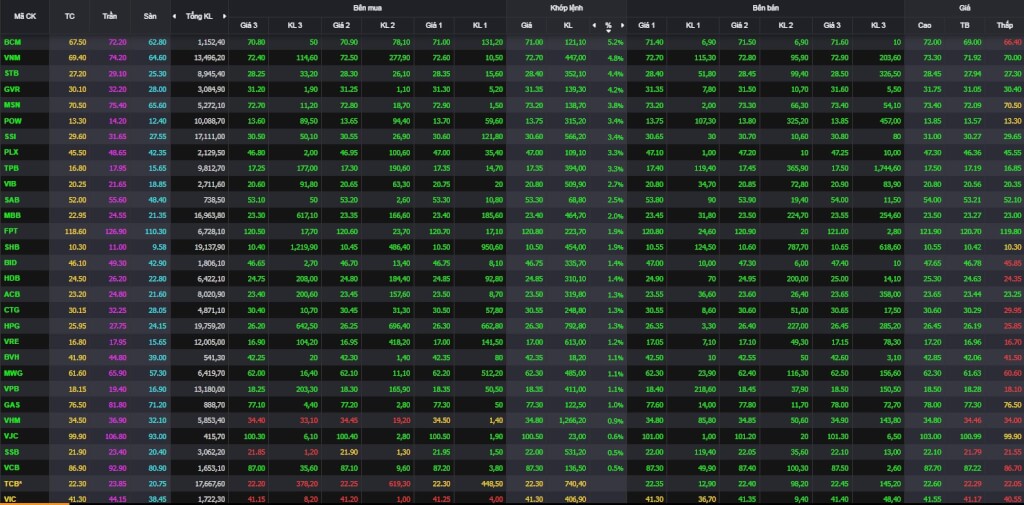This screenshot has width=1024, height=505.
Task: Select the VIB ticker symbol
Action: (x=11, y=184)
